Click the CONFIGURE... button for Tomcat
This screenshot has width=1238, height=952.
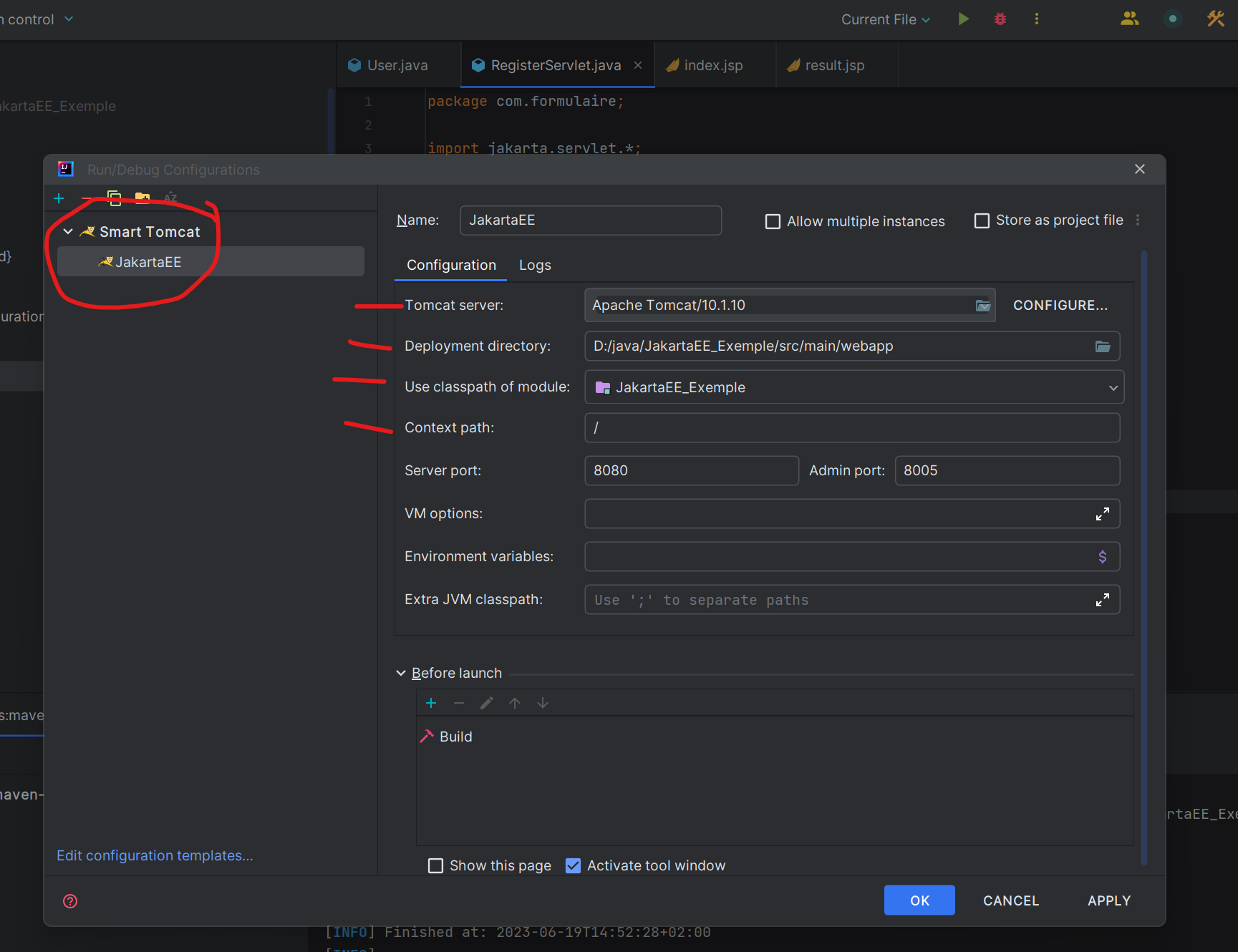(x=1060, y=306)
